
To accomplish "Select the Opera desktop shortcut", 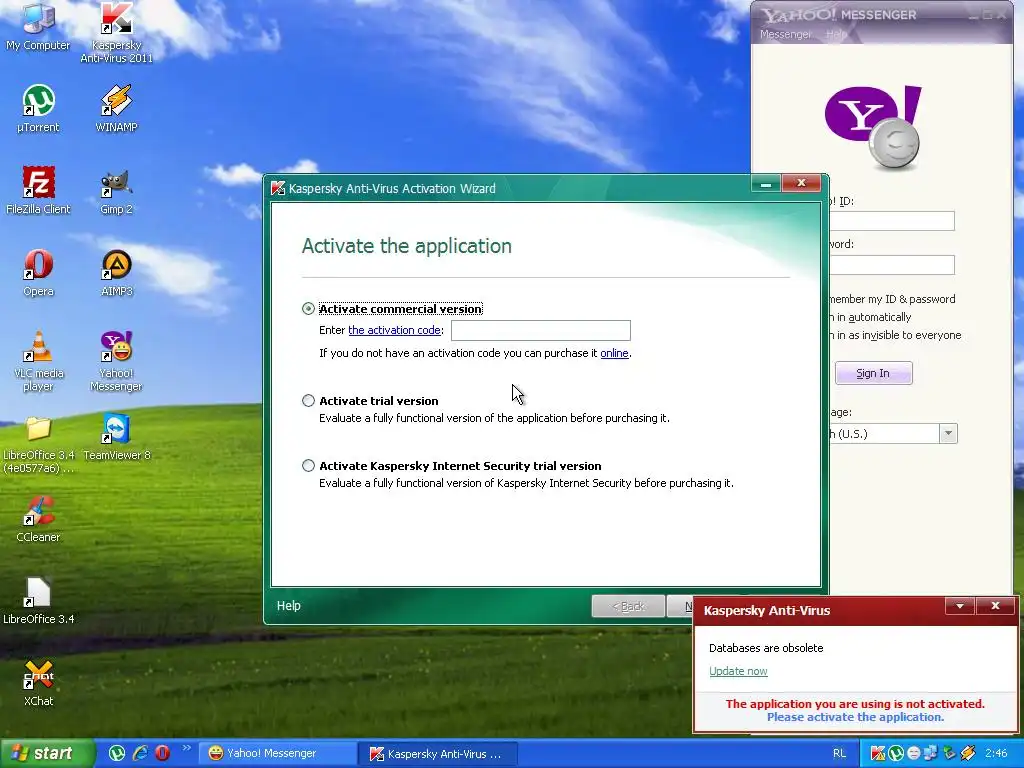I will coord(38,273).
